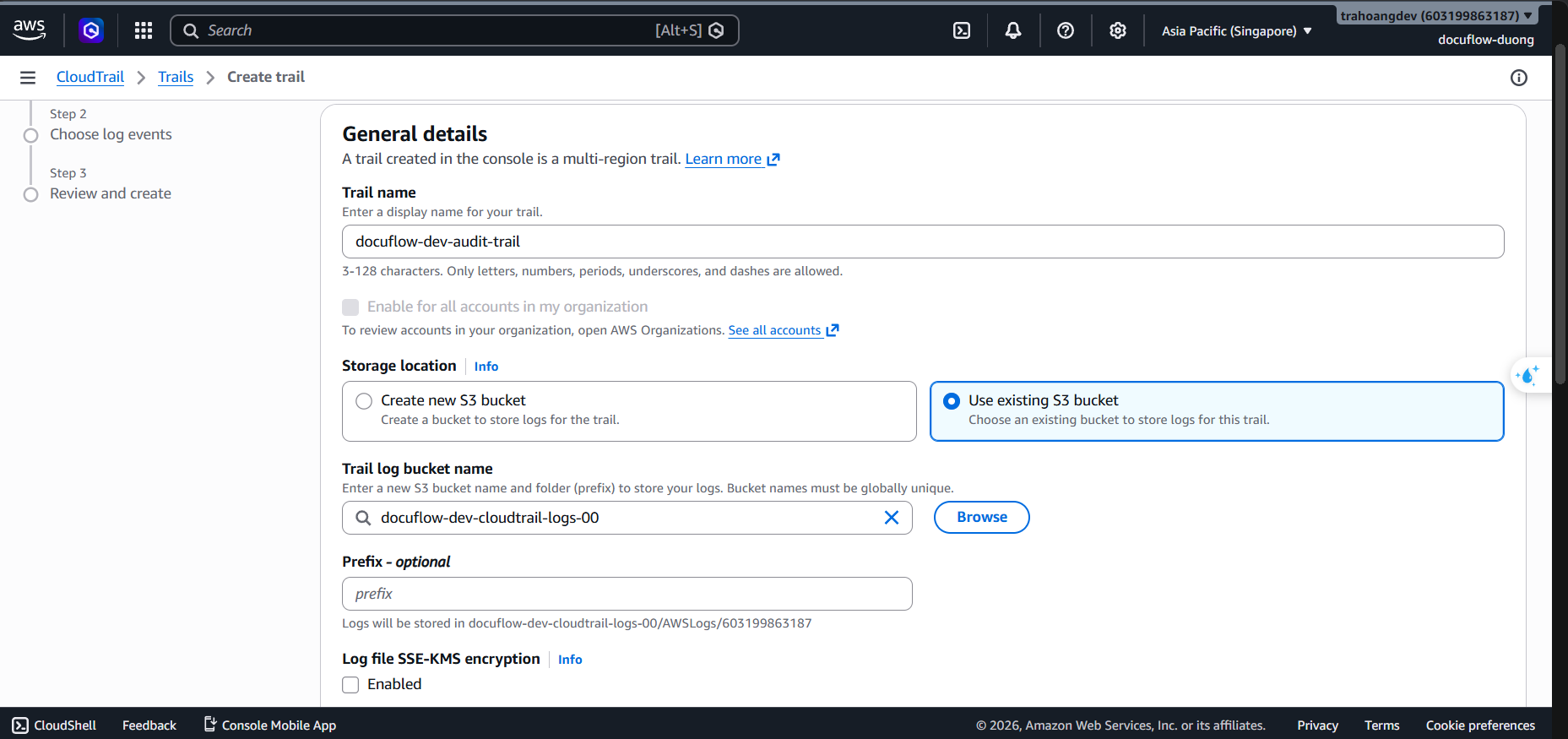Image resolution: width=1568 pixels, height=739 pixels.
Task: Enable the SSE-KMS encryption checkbox
Action: point(350,685)
